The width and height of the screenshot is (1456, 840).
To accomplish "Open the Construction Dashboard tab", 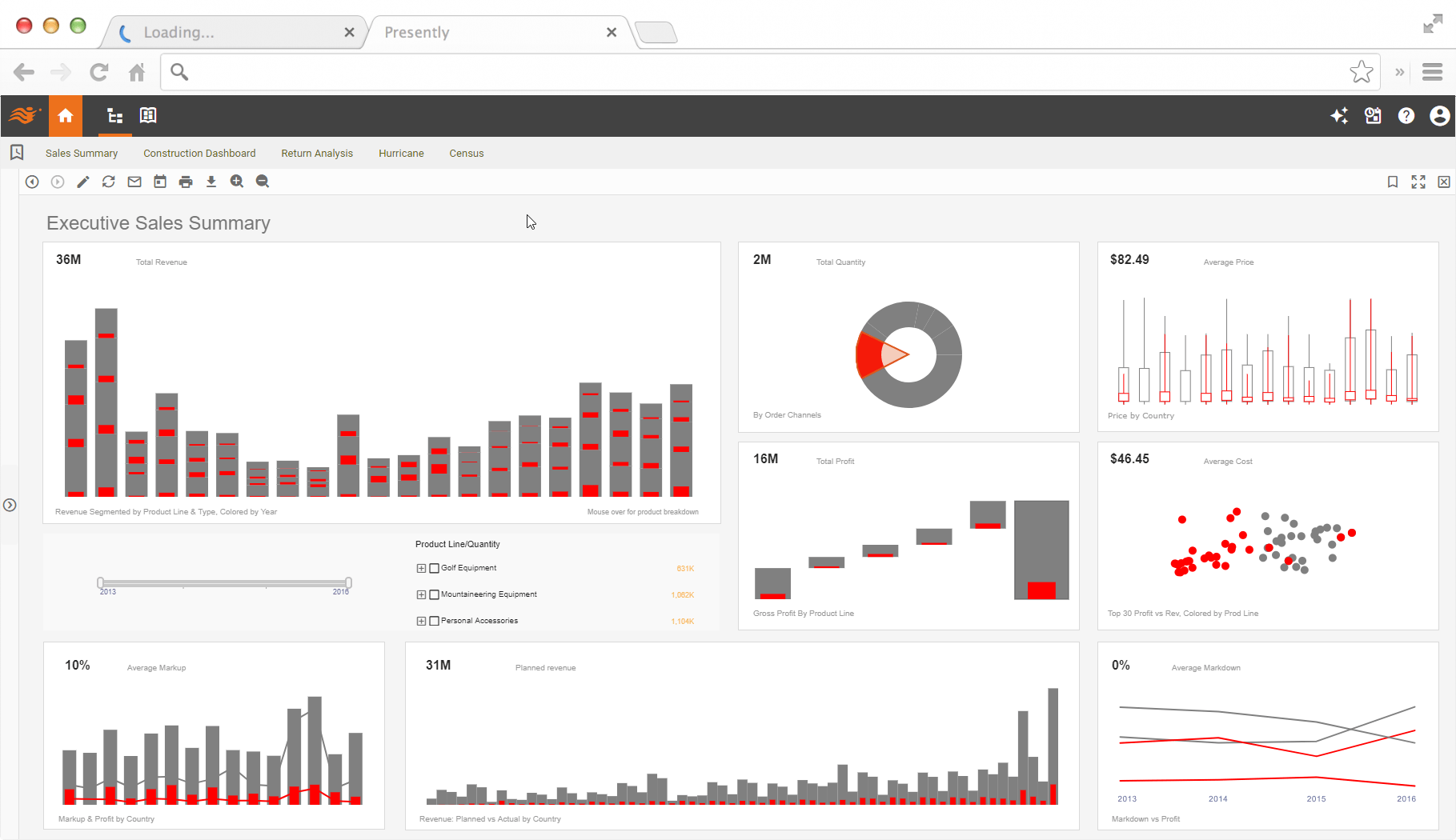I will tap(199, 153).
